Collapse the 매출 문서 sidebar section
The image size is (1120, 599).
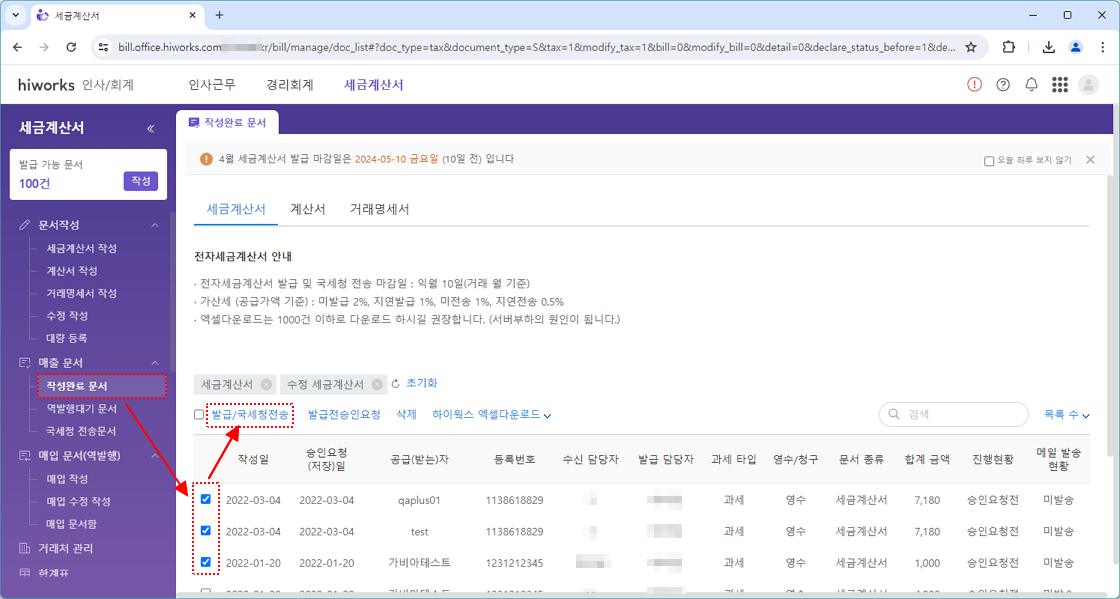tap(155, 363)
